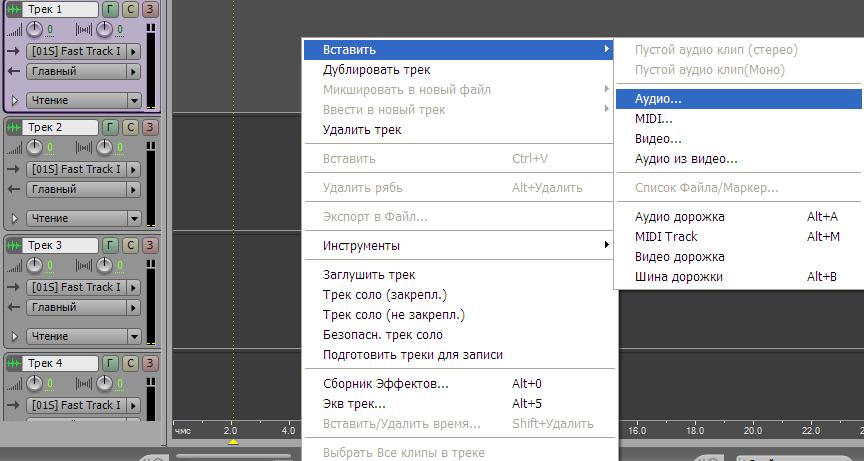This screenshot has width=864, height=461.
Task: Click the output arrow icon on Трек 3
Action: tap(13, 307)
